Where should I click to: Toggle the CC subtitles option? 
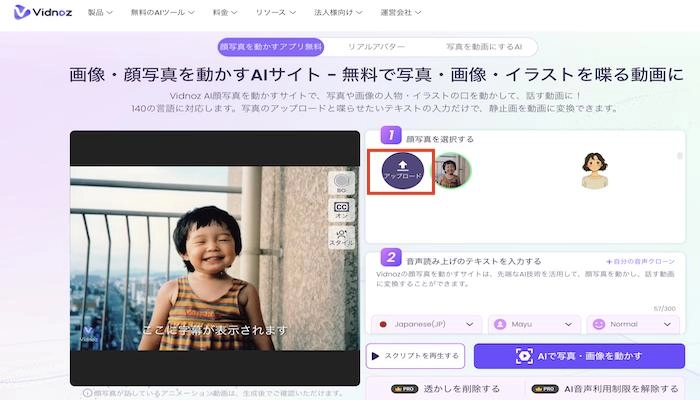tap(342, 210)
